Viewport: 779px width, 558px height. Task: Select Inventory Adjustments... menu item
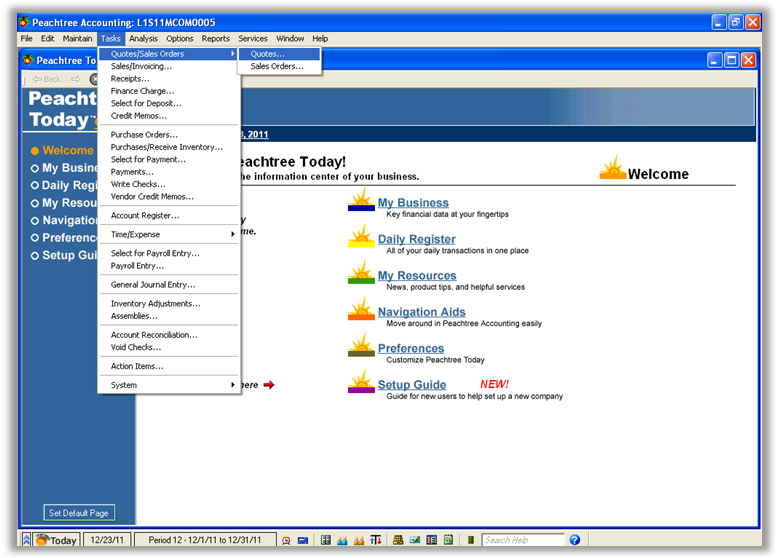[x=169, y=304]
